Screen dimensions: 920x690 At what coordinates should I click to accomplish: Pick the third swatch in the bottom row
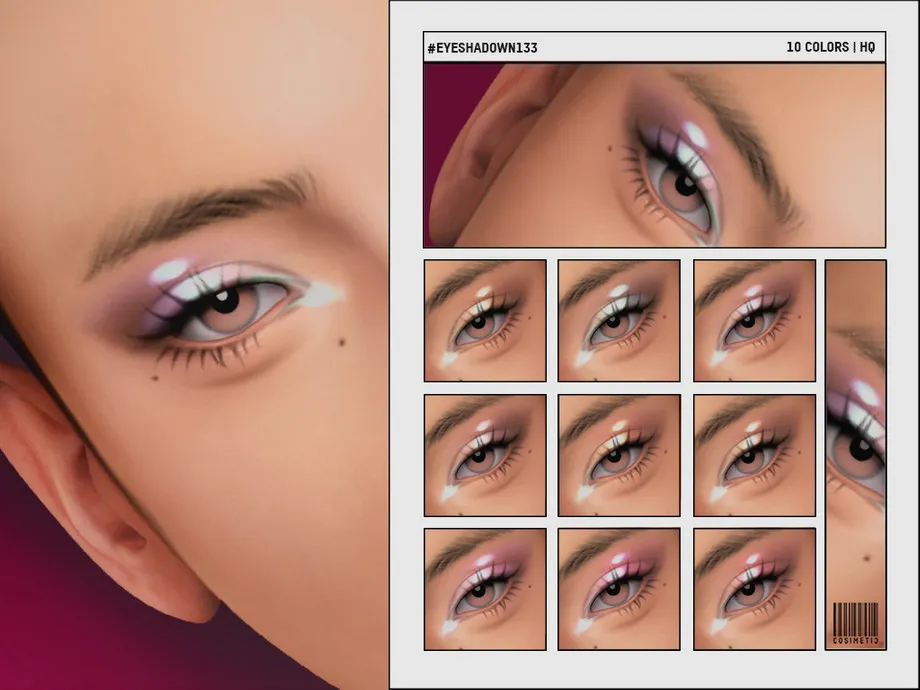tap(754, 589)
